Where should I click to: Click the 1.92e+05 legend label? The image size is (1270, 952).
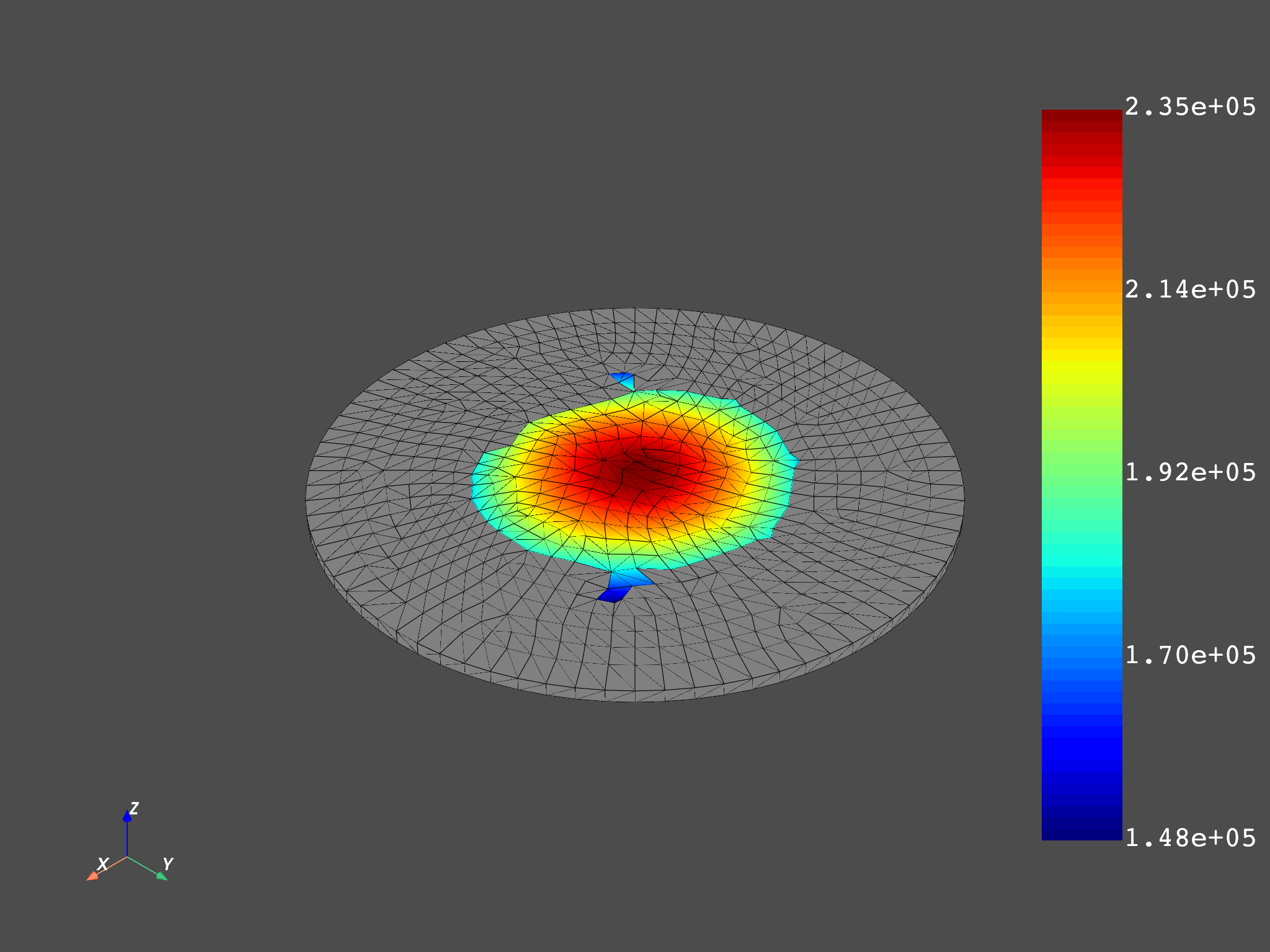1190,472
